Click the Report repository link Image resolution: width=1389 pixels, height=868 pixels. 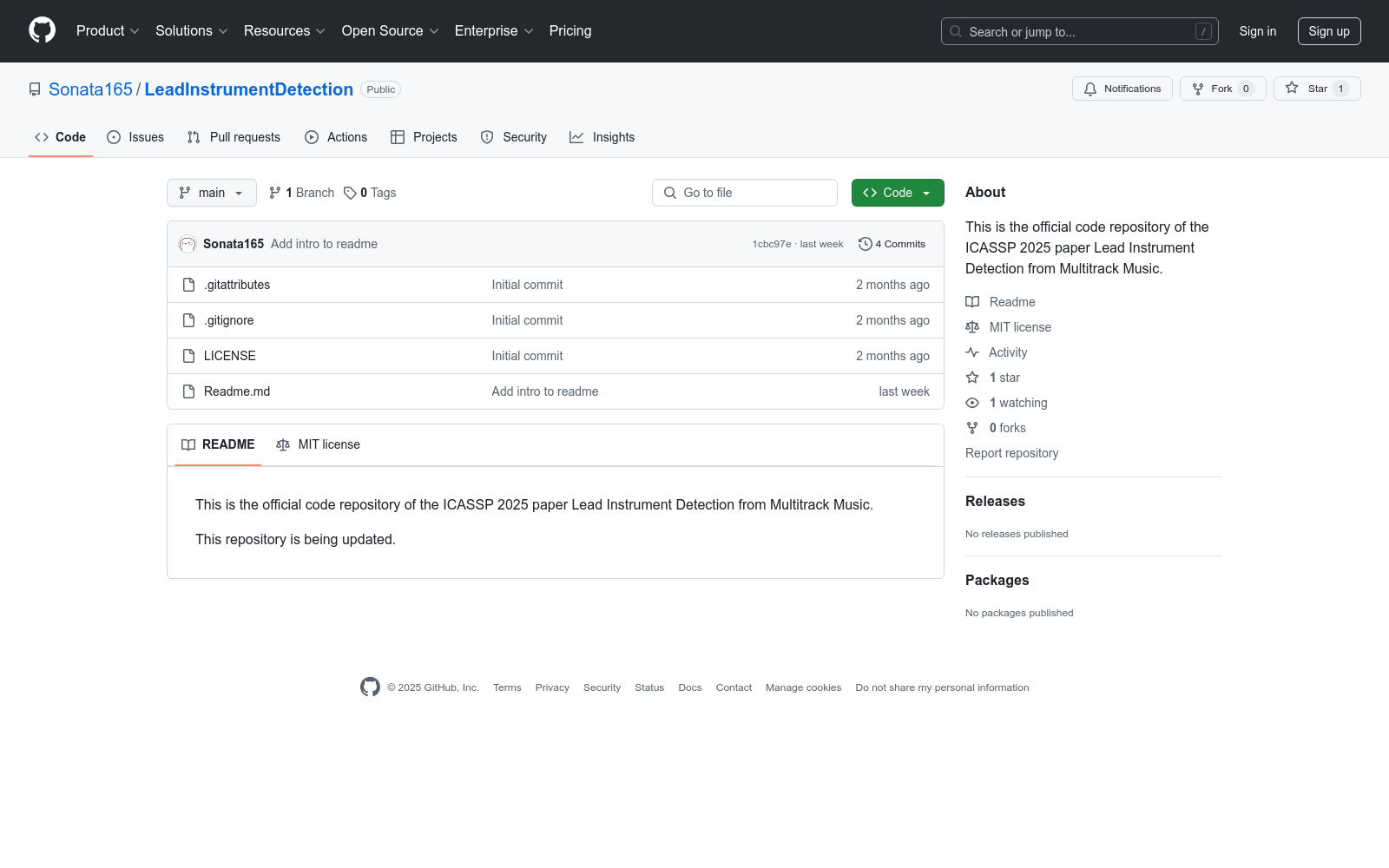1012,453
